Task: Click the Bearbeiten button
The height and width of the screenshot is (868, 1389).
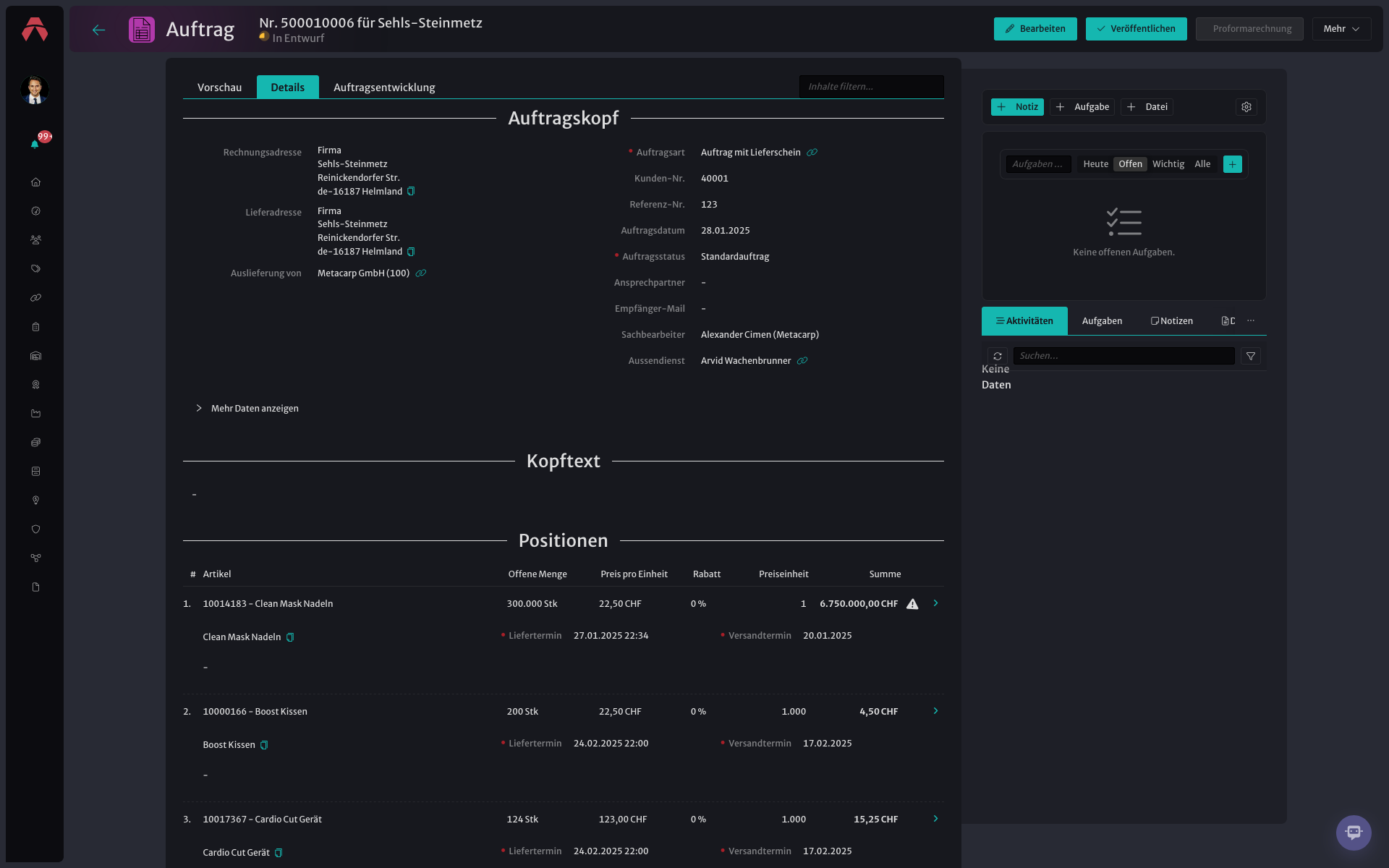Action: click(x=1035, y=29)
